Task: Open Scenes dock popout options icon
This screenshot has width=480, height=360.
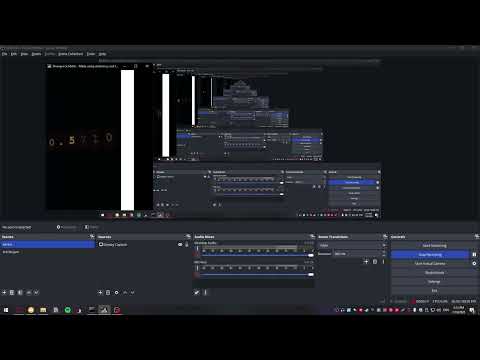Action: coord(92,236)
